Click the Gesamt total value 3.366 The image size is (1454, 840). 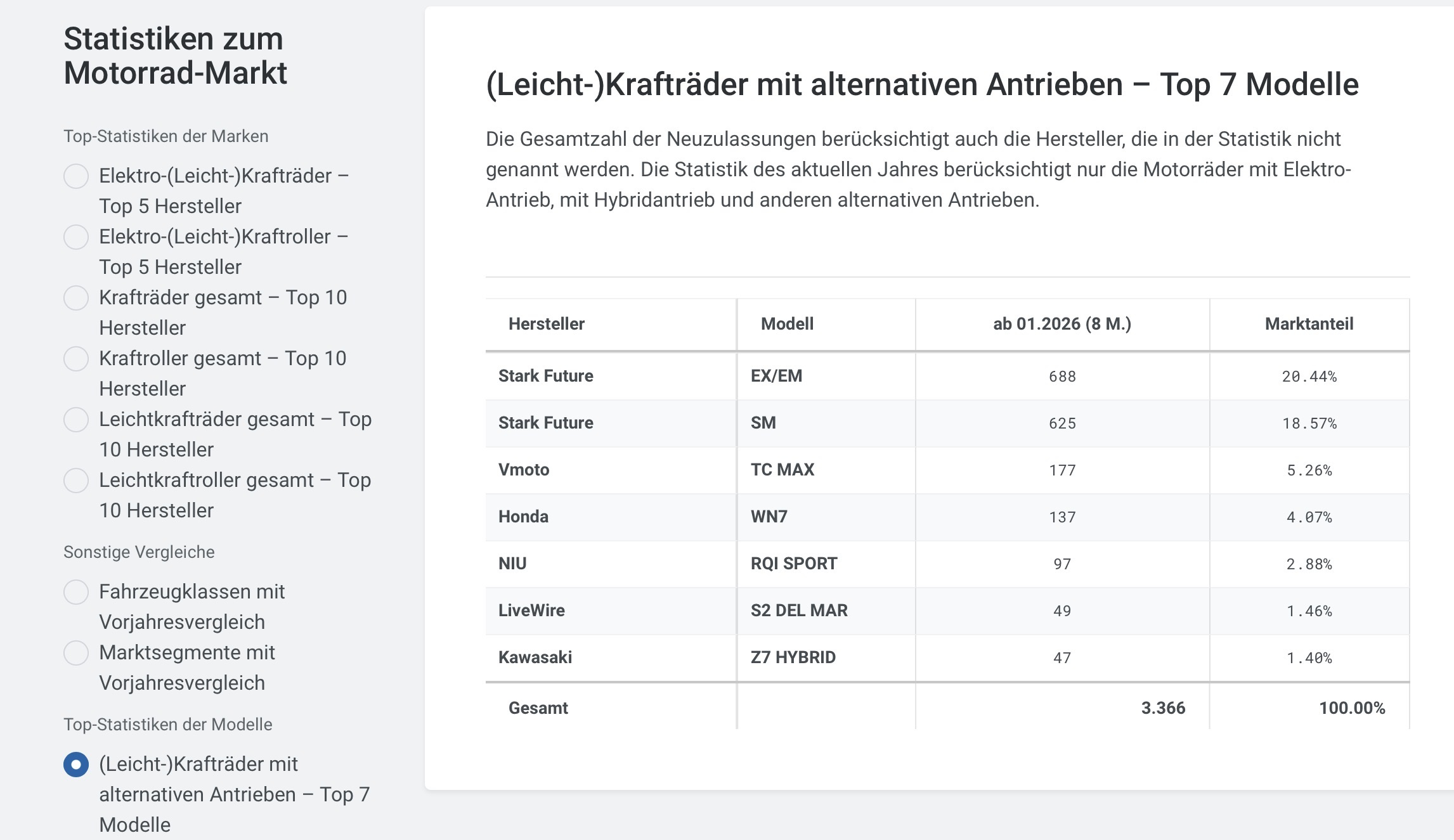[1163, 708]
